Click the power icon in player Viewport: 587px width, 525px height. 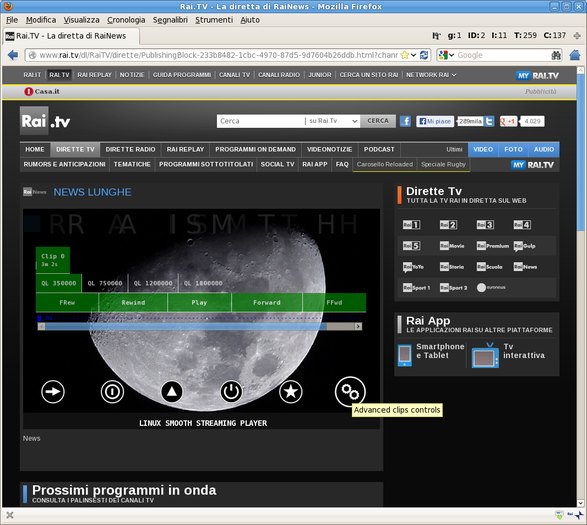231,392
